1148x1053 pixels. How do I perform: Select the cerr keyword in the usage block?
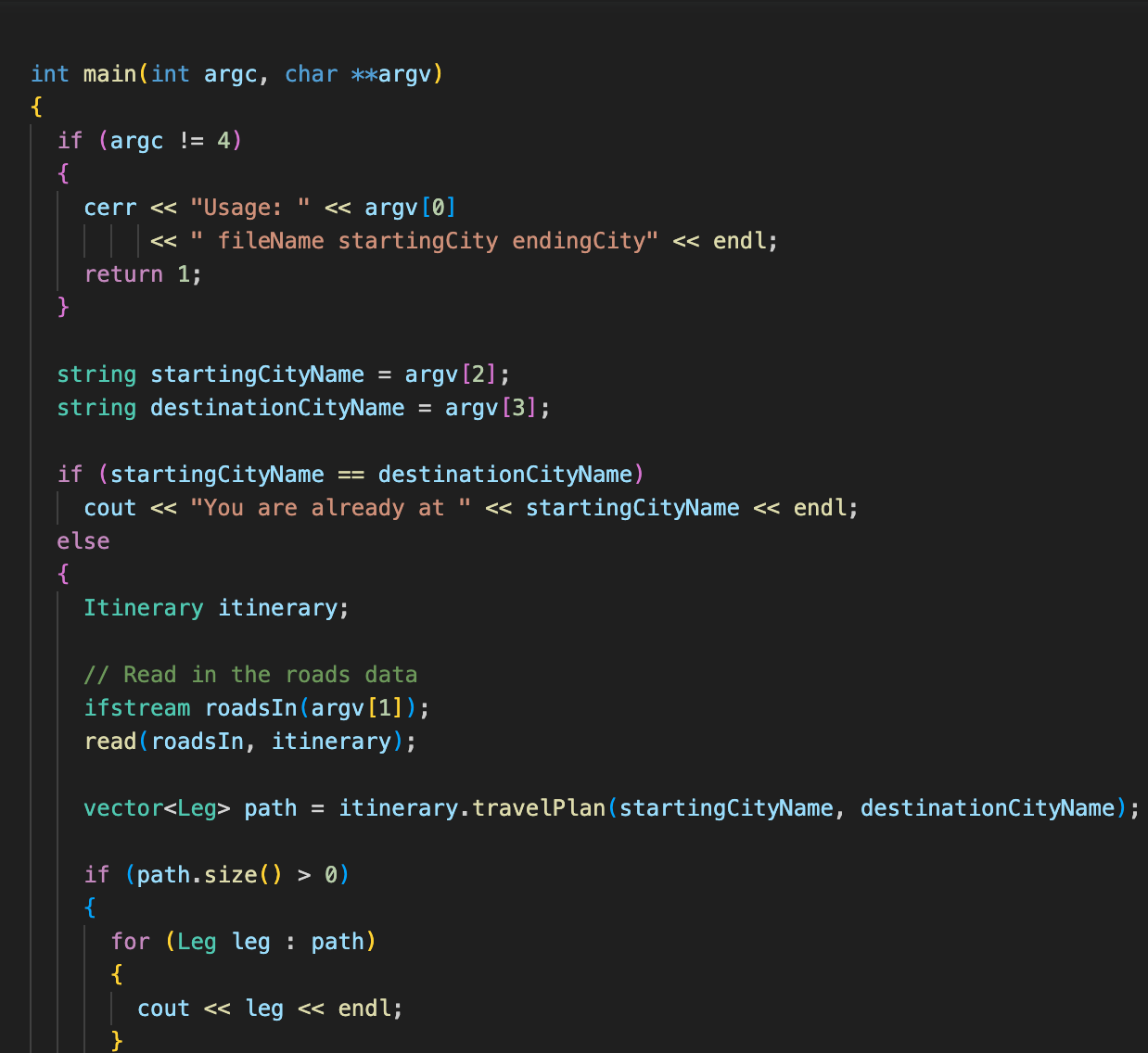pyautogui.click(x=109, y=207)
